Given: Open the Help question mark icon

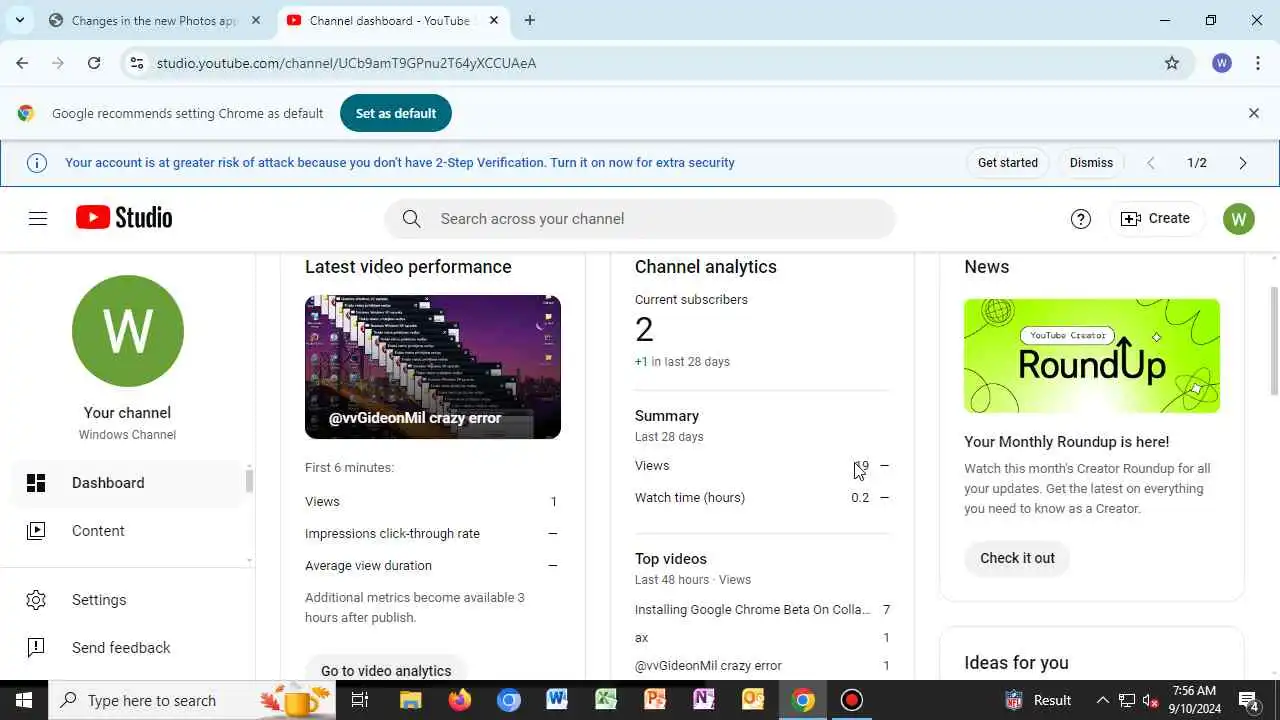Looking at the screenshot, I should (x=1080, y=219).
